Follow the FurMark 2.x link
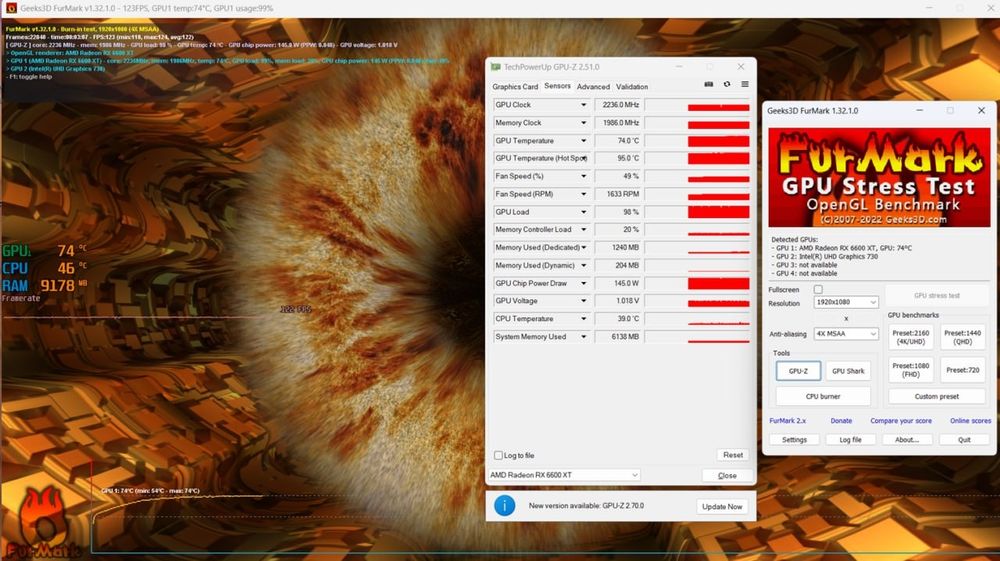 pyautogui.click(x=788, y=421)
